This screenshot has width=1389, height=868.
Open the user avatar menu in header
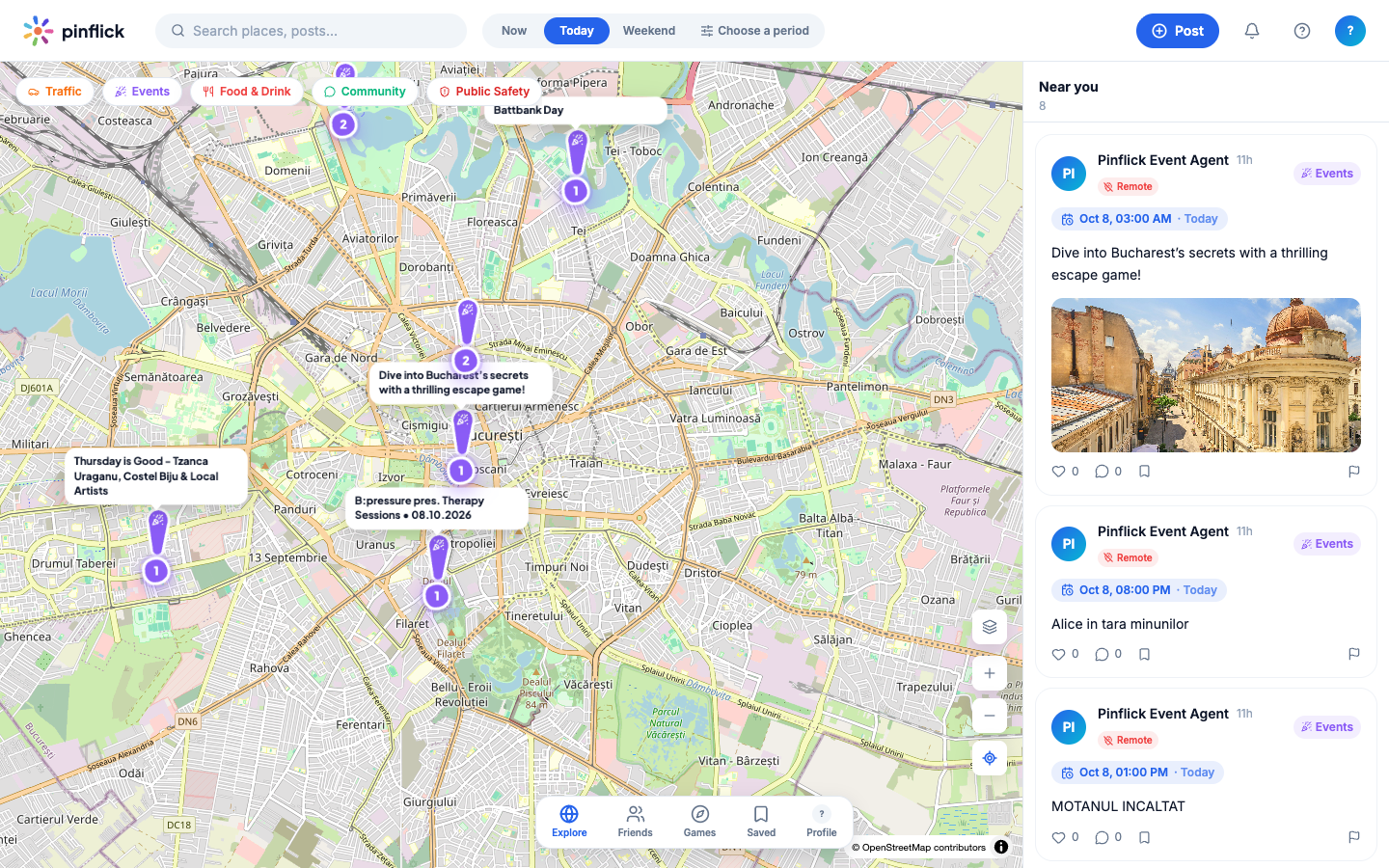(x=1350, y=31)
